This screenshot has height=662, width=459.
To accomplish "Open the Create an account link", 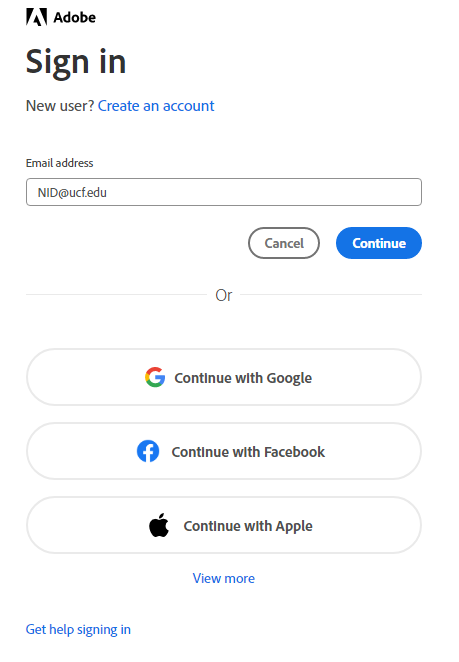I will coord(156,106).
